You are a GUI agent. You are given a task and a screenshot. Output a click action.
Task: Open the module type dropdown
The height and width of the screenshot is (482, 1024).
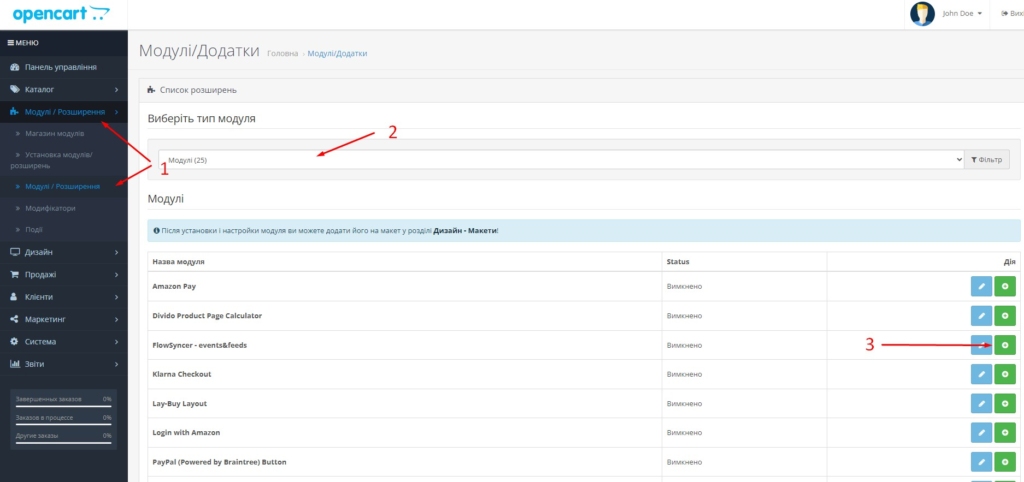tap(560, 160)
